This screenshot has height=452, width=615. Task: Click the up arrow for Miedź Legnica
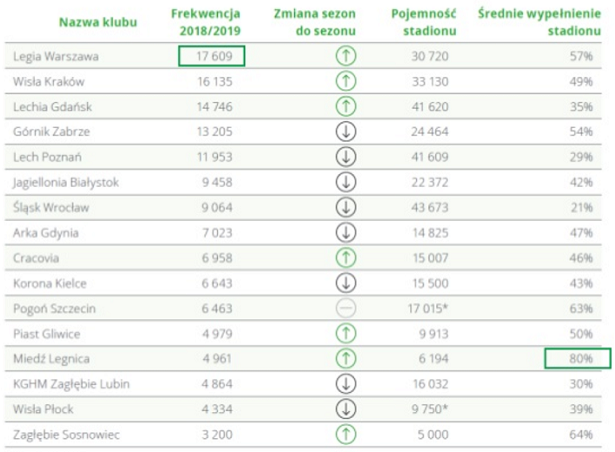point(346,359)
